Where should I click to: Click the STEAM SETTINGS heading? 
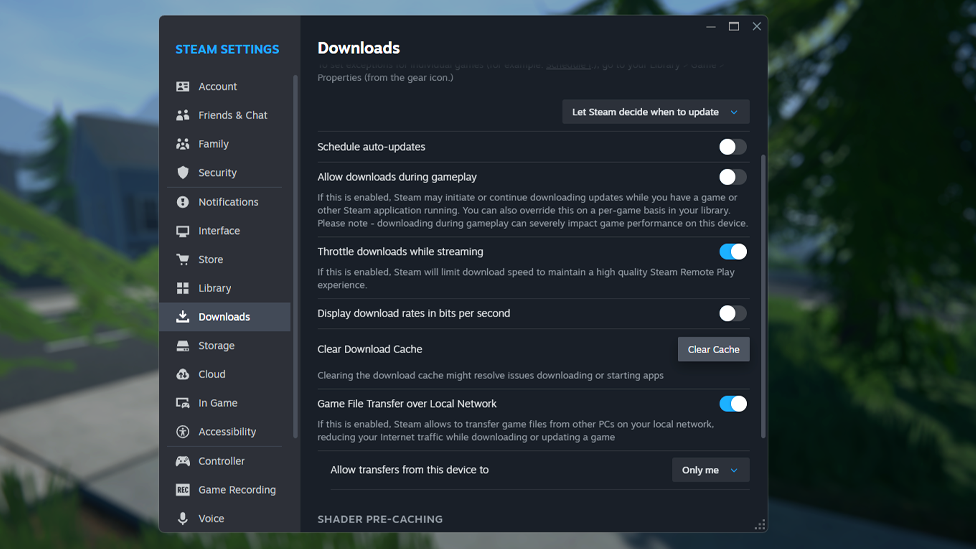(227, 49)
